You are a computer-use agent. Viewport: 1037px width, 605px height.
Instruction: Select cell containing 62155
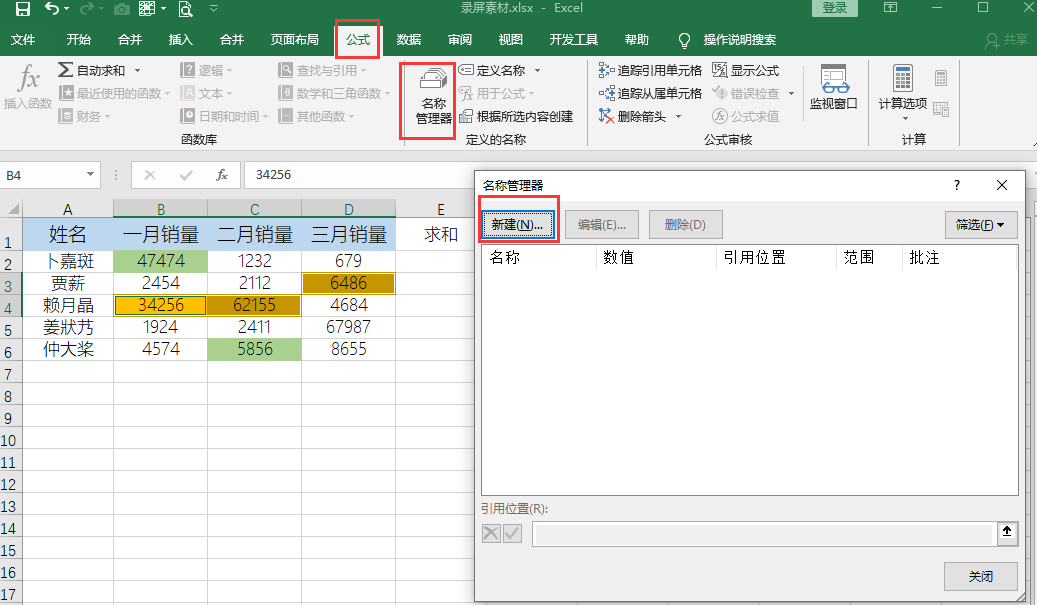point(255,305)
